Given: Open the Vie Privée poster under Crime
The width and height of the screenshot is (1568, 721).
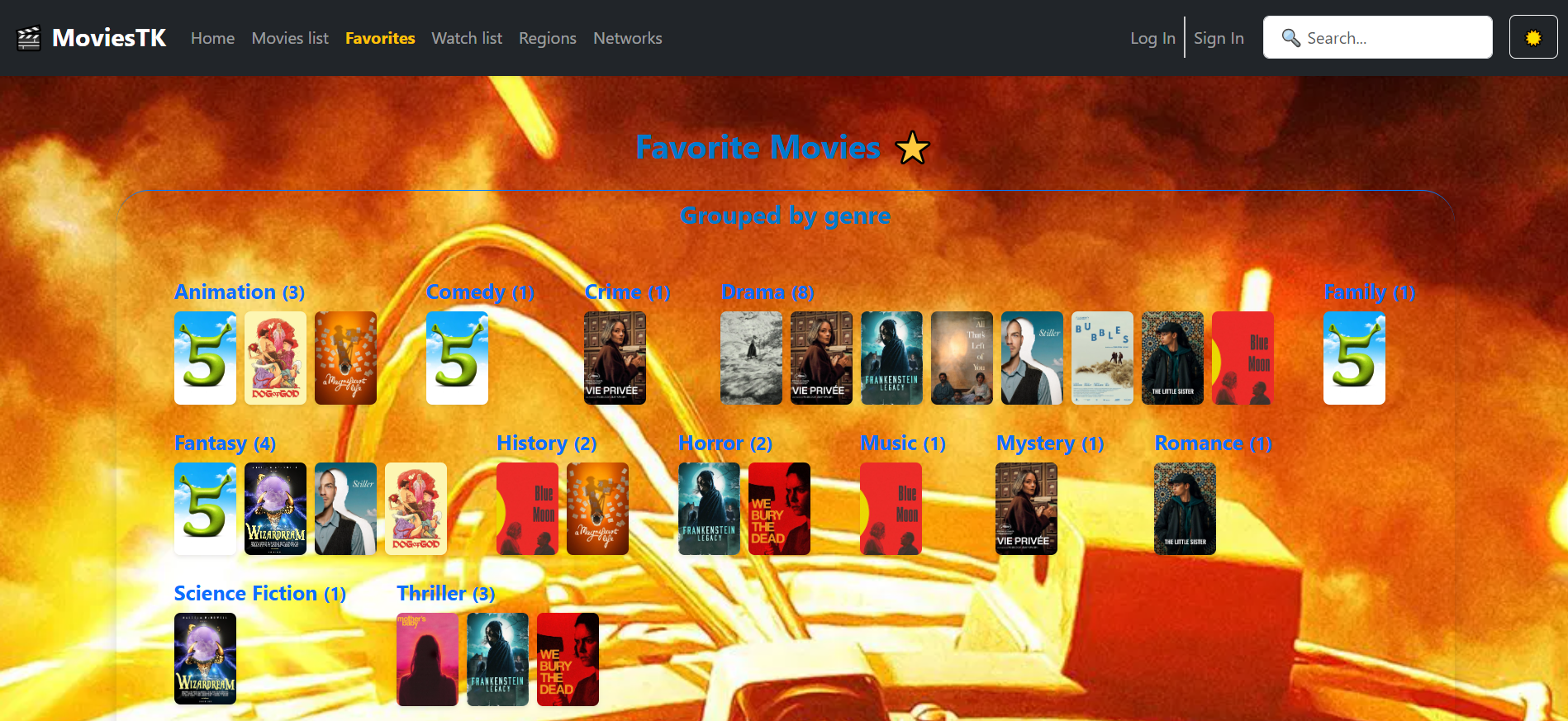Looking at the screenshot, I should pos(615,358).
